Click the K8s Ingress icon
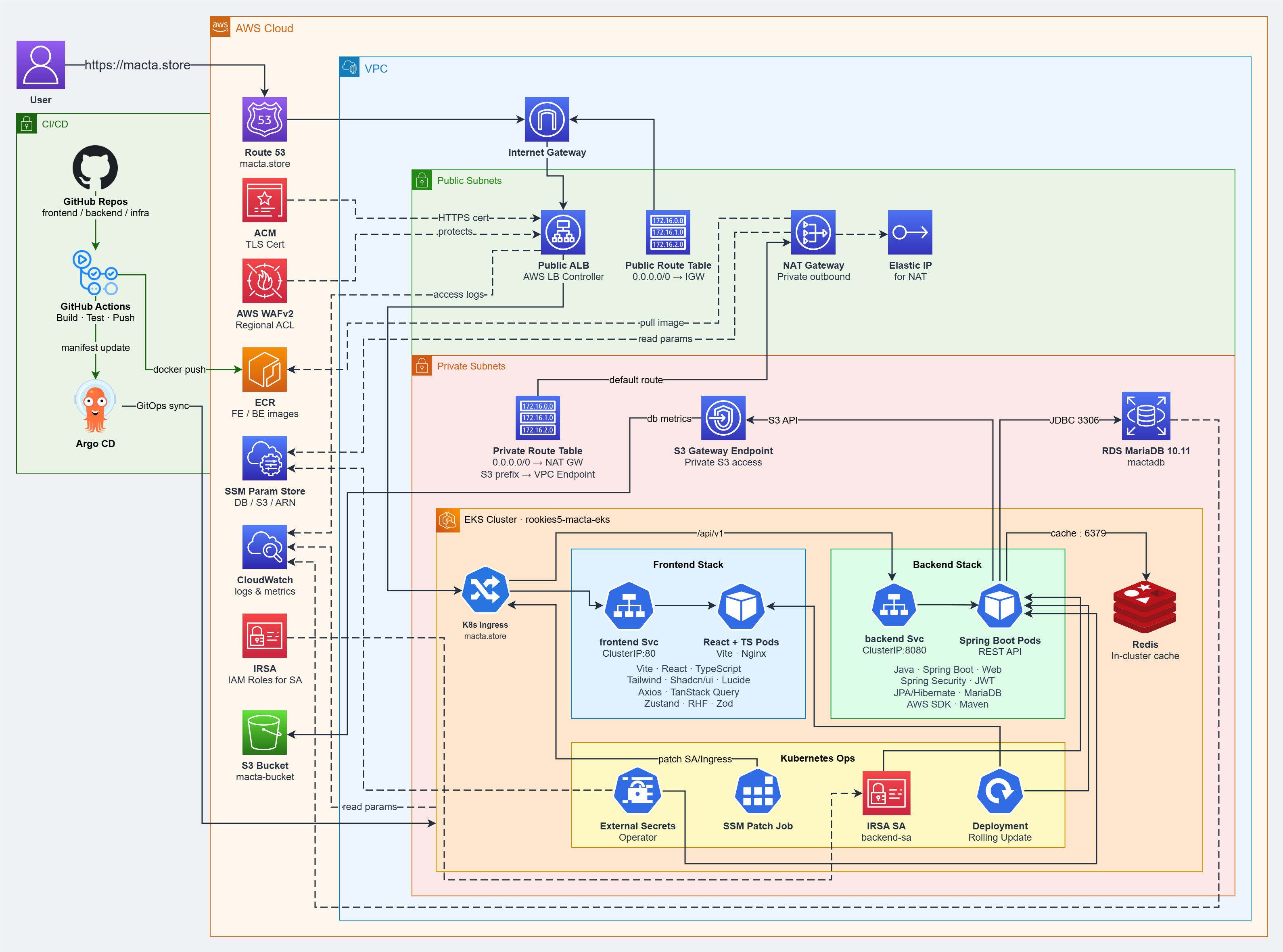Image resolution: width=1283 pixels, height=952 pixels. (x=485, y=590)
